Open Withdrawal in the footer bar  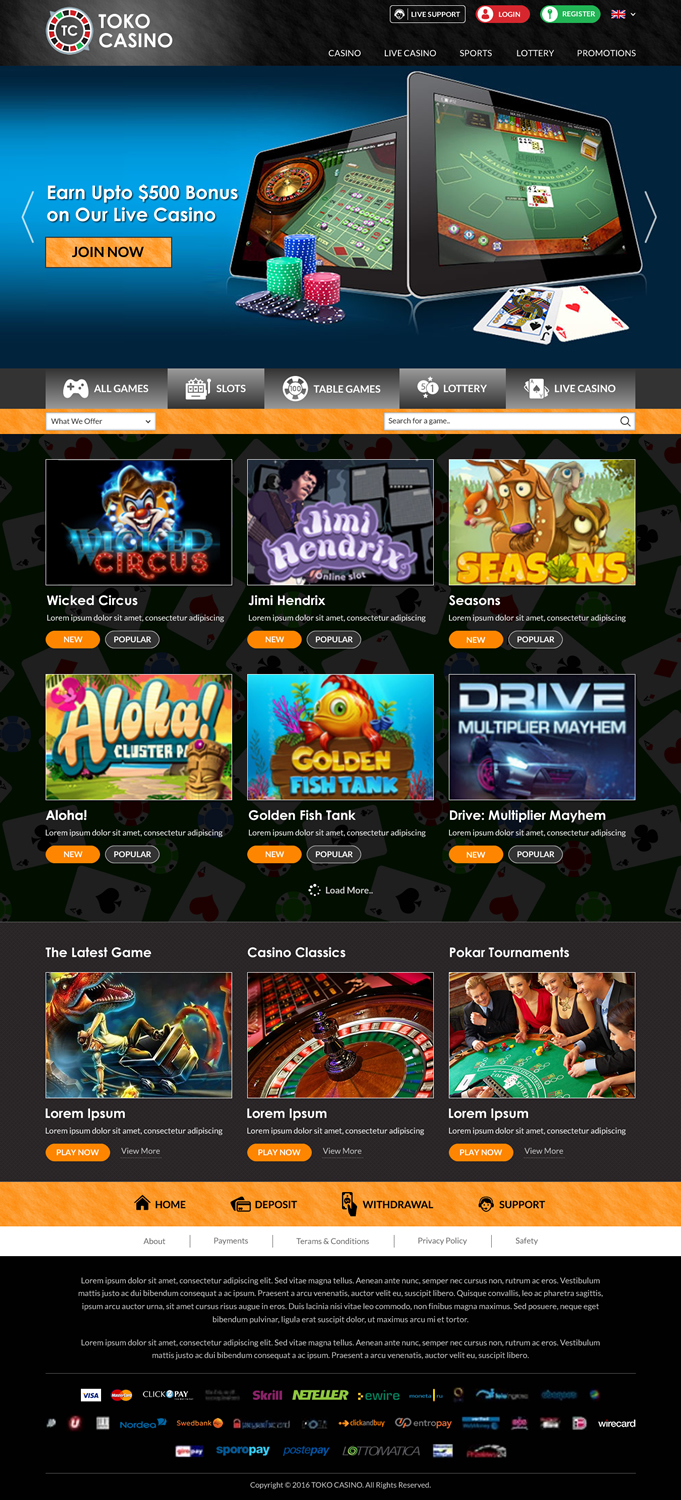(x=387, y=1204)
